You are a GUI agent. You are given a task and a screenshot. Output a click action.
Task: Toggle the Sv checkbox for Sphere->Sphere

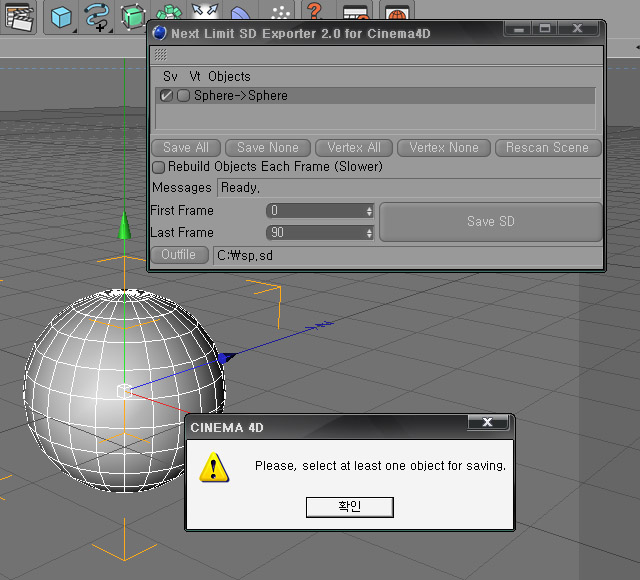pos(166,96)
